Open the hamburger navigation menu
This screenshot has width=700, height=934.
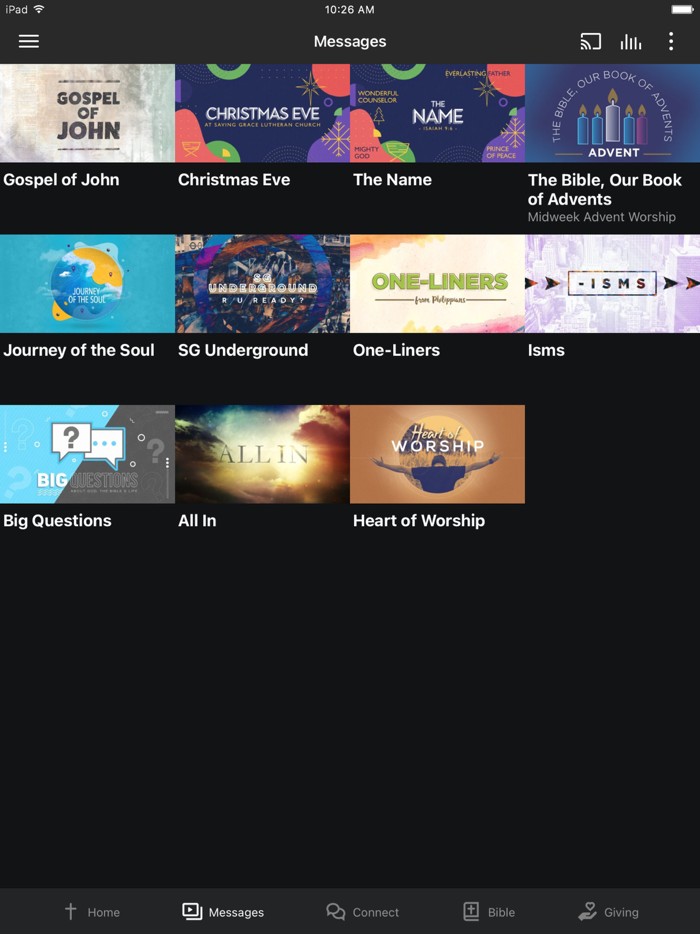pyautogui.click(x=29, y=41)
